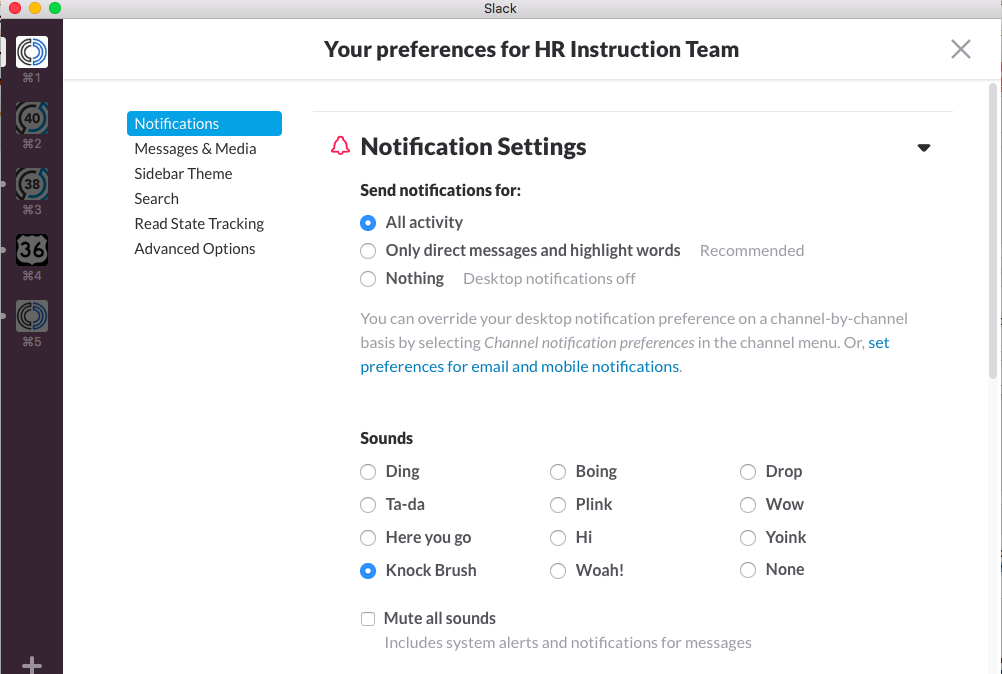Open the Advanced Options tab

pos(195,249)
